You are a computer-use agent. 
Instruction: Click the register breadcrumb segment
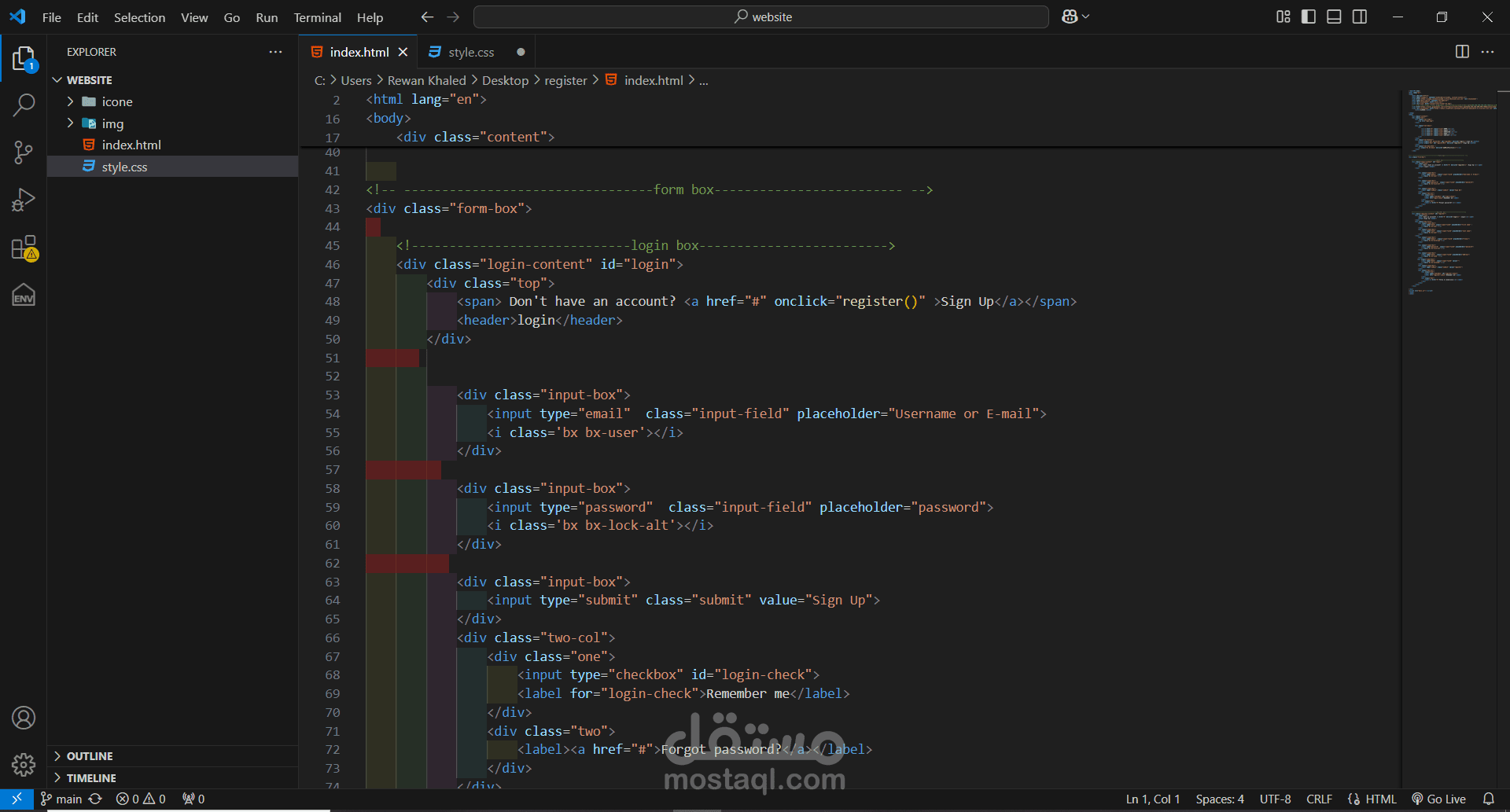pos(565,80)
